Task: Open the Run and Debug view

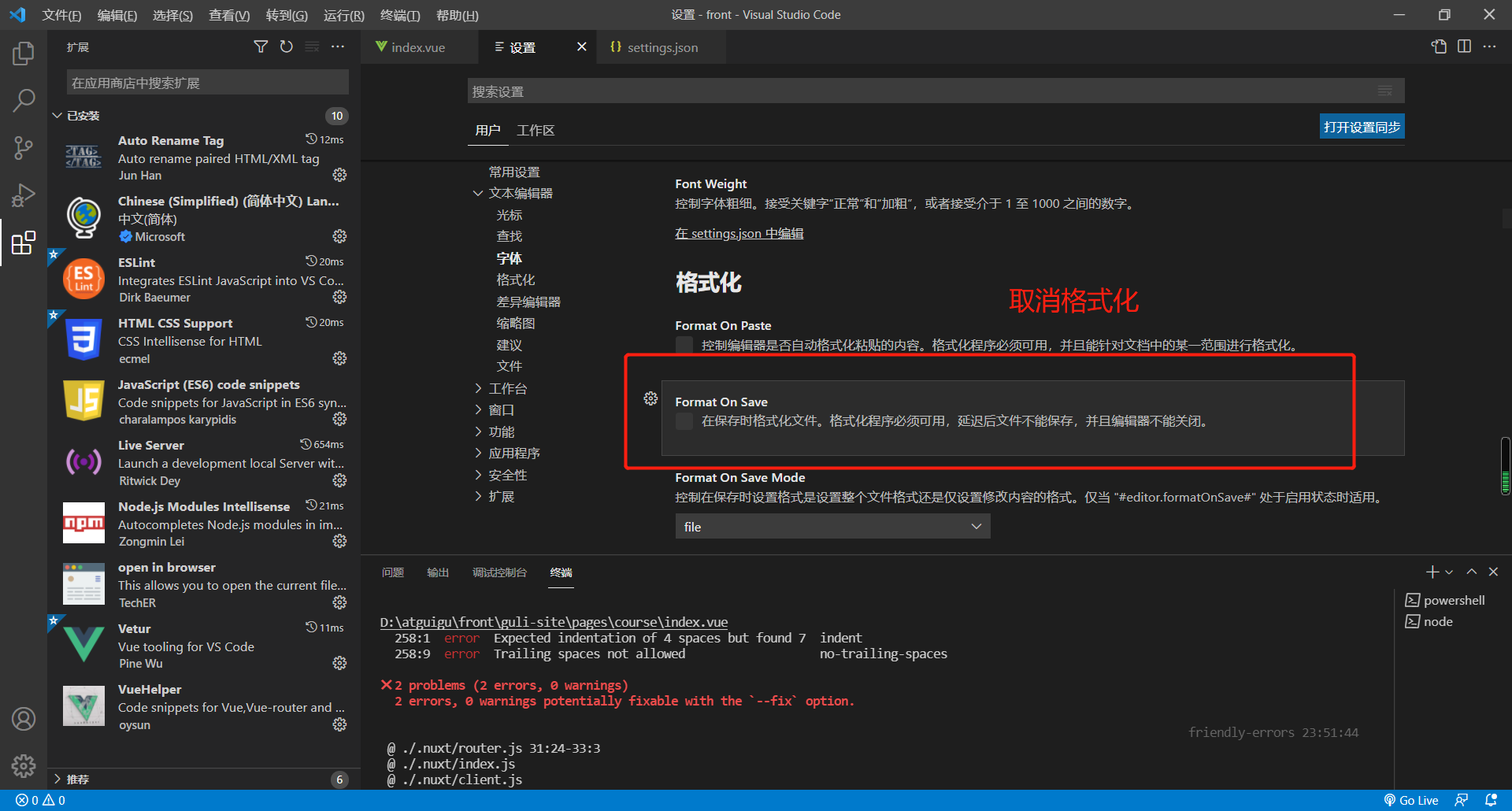Action: 24,195
